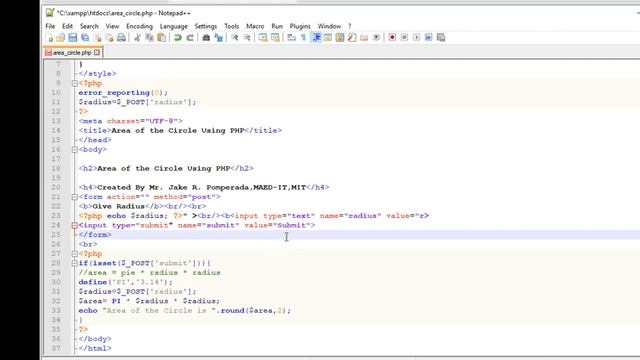This screenshot has height=360, width=640.
Task: Open the Macro menu
Action: [x=255, y=26]
